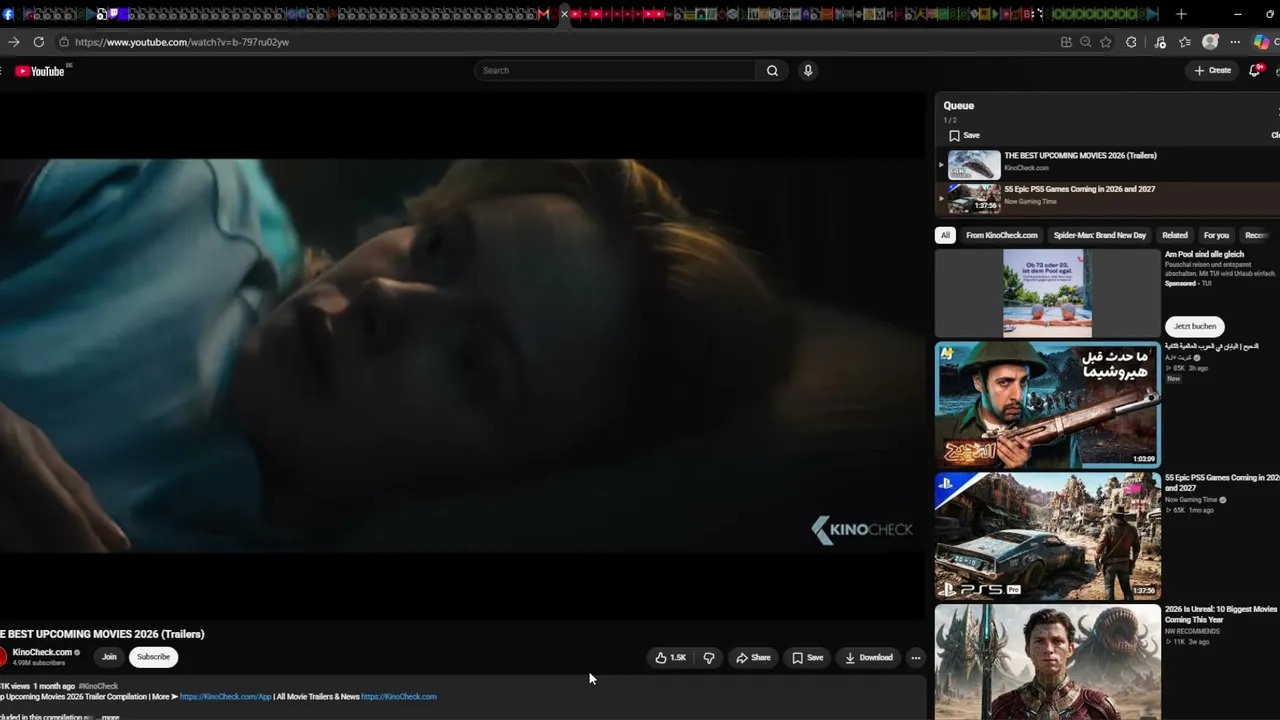The width and height of the screenshot is (1280, 720).
Task: Open the browser extensions puzzle icon
Action: (1131, 42)
